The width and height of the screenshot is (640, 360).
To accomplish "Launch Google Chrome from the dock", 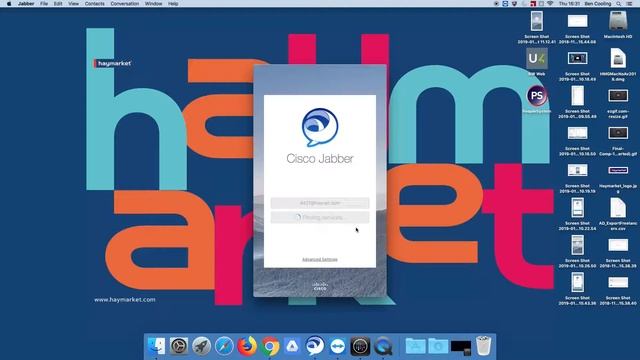I will (x=270, y=346).
